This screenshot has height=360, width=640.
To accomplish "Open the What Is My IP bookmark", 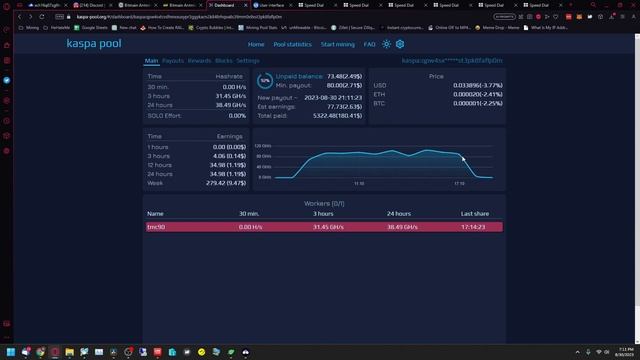I will [546, 28].
